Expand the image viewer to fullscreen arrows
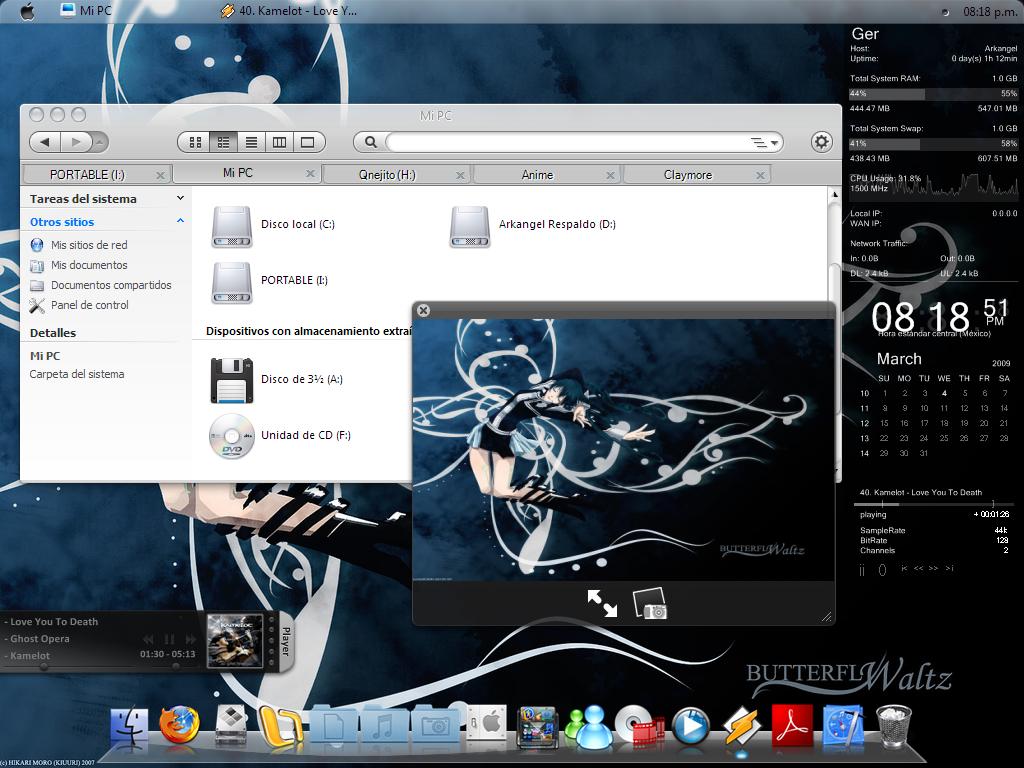 [x=602, y=603]
